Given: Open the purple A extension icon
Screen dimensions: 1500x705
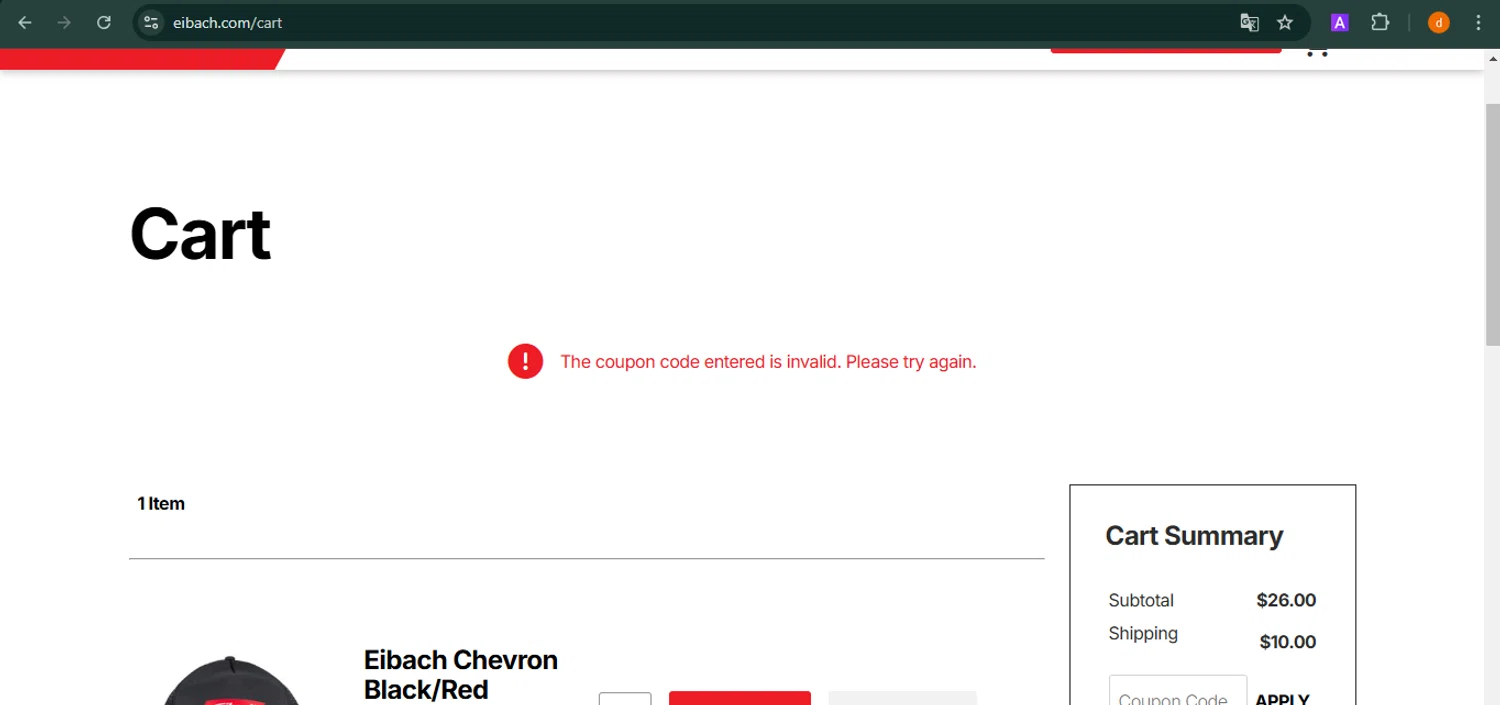Looking at the screenshot, I should coord(1340,22).
